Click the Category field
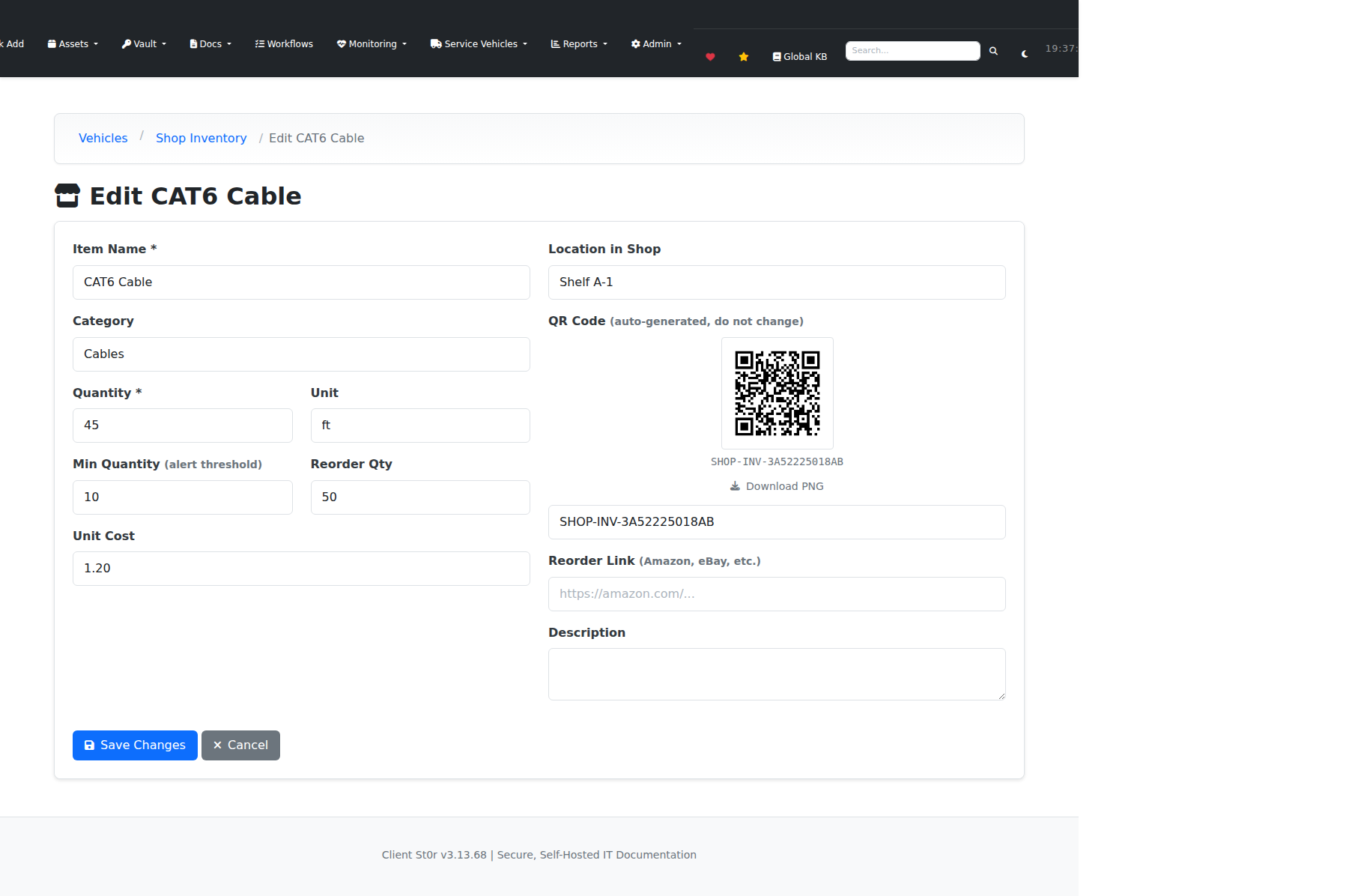This screenshot has height=896, width=1352. point(301,354)
